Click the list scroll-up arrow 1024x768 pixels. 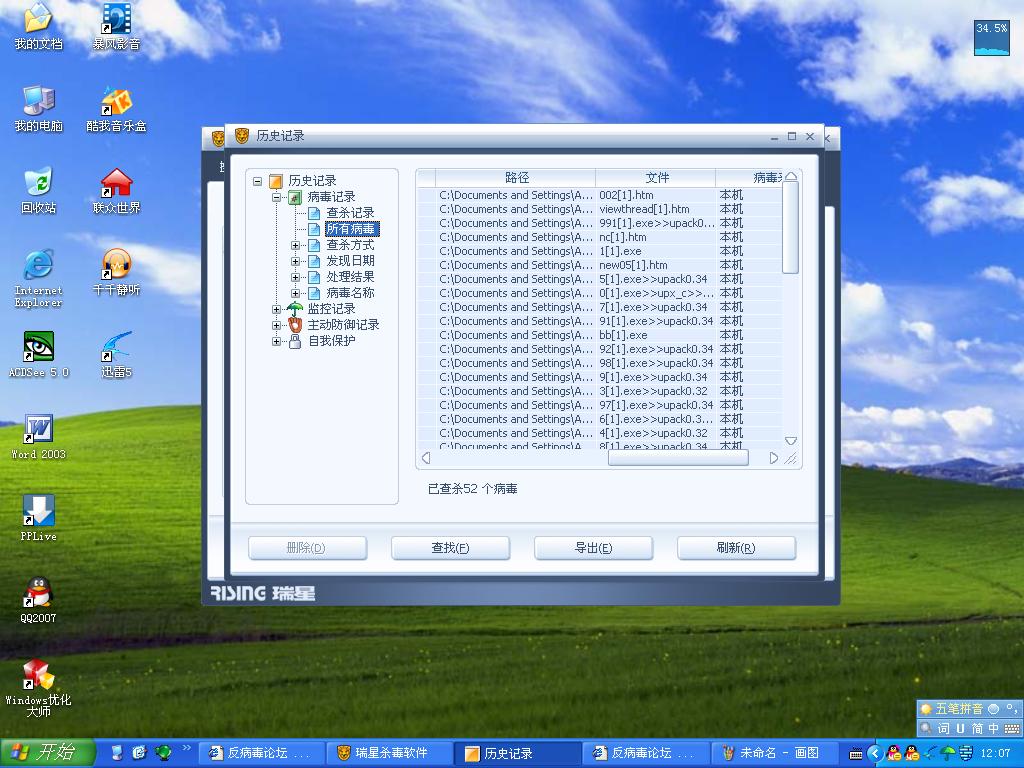click(790, 176)
